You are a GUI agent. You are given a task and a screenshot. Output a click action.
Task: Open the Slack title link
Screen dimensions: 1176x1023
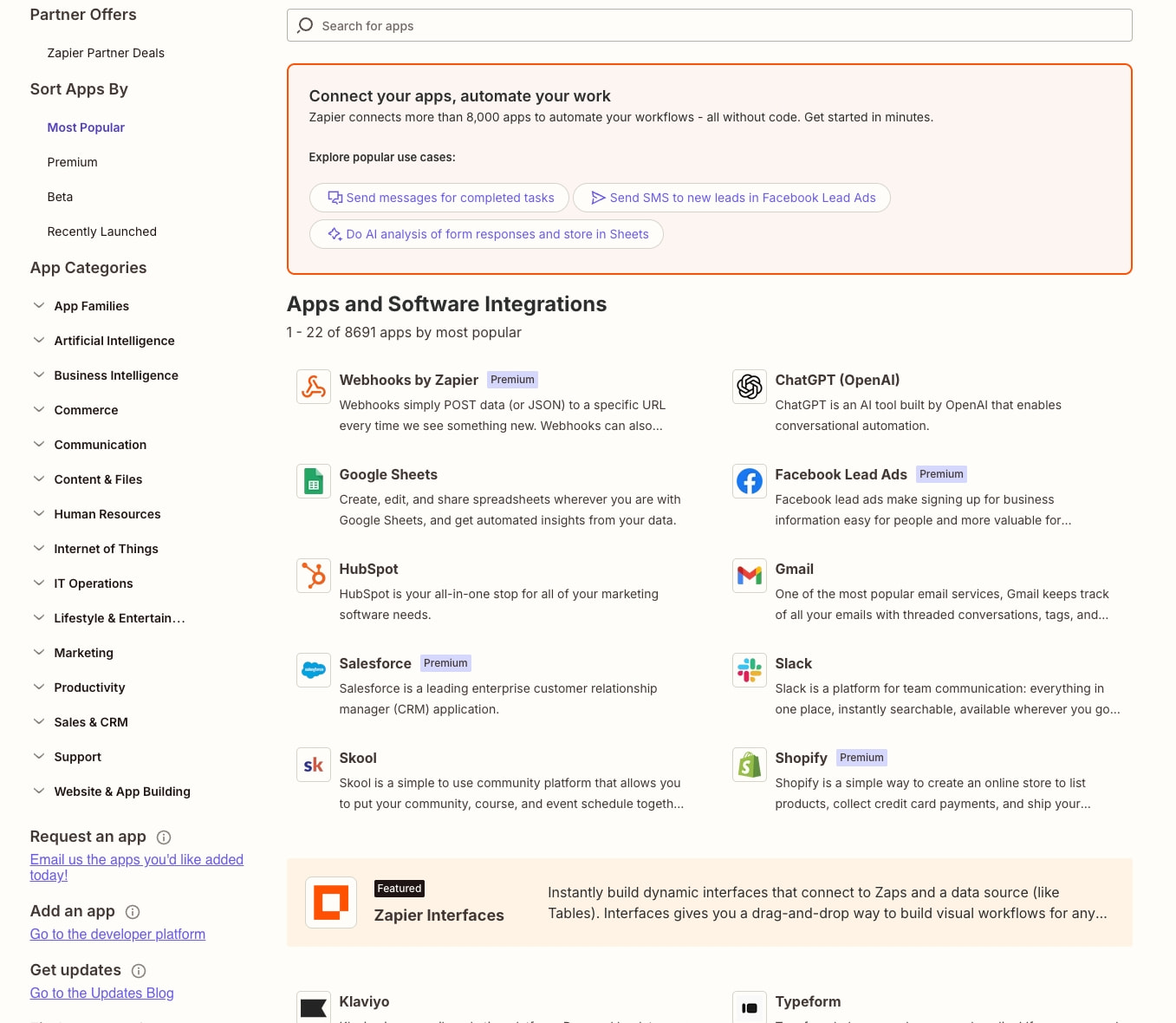point(793,663)
